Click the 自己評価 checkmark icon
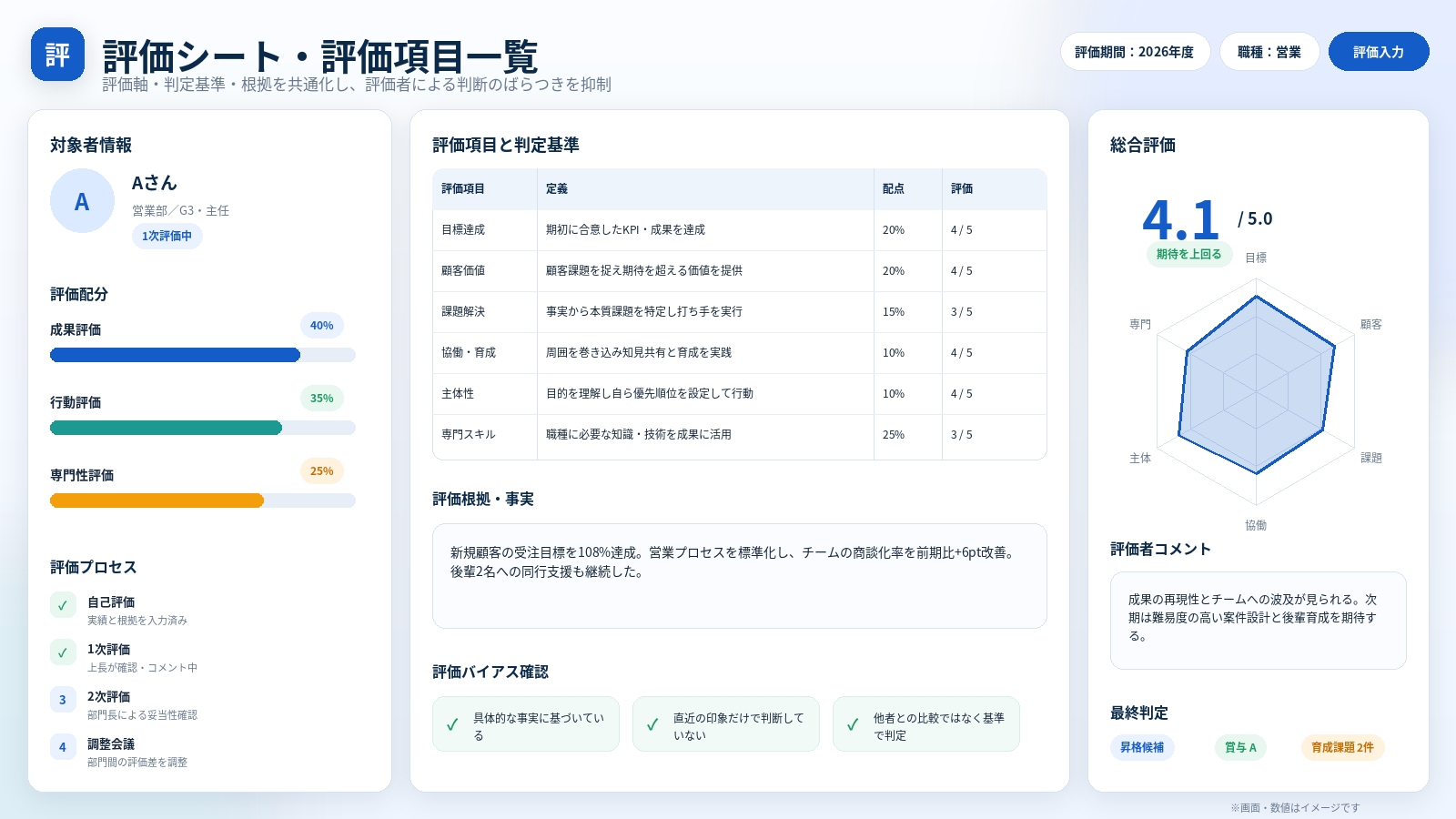This screenshot has width=1456, height=819. click(x=63, y=605)
